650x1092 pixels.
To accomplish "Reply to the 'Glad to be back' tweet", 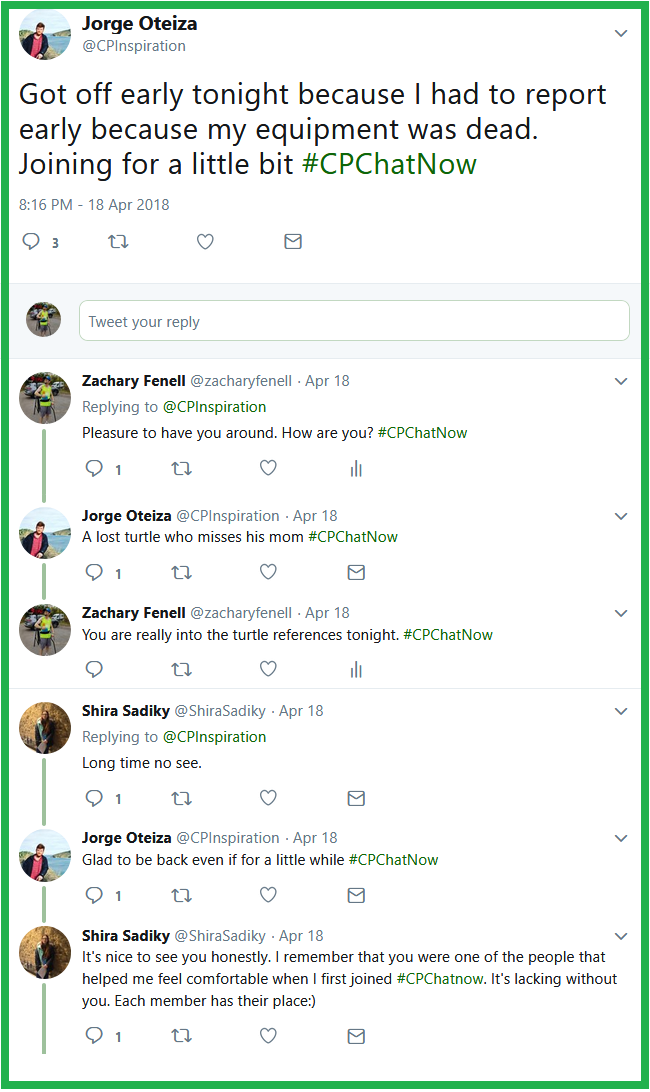I will [x=94, y=895].
